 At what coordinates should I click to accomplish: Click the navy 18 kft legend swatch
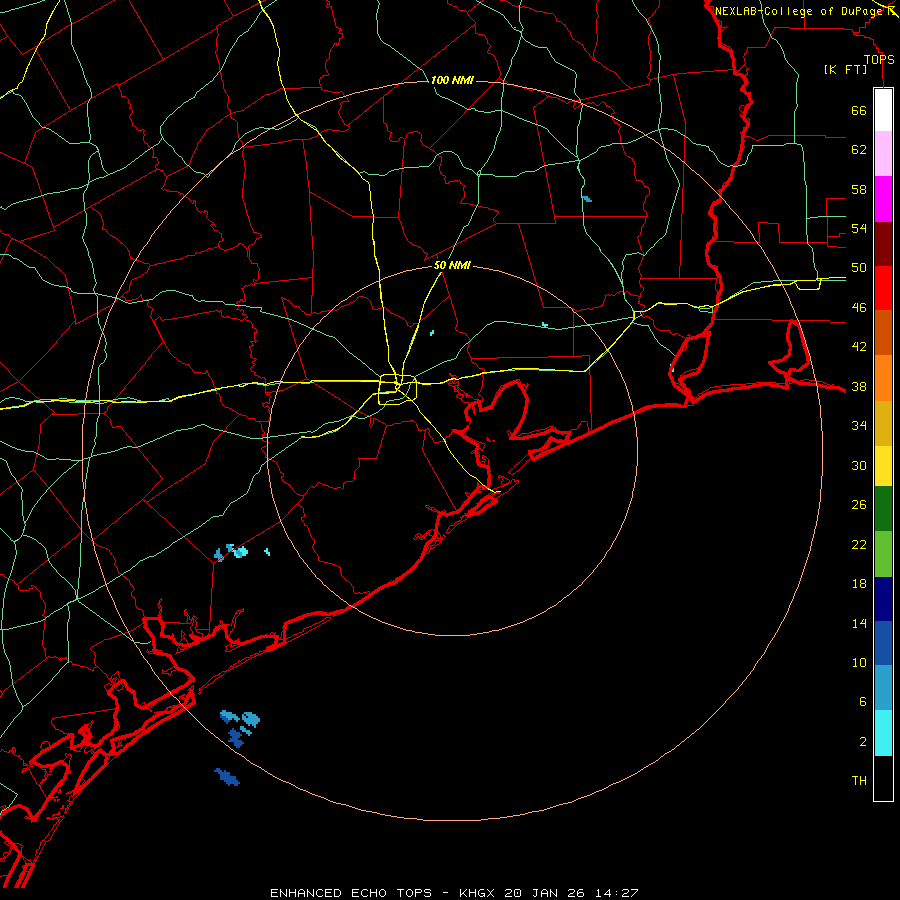[883, 599]
